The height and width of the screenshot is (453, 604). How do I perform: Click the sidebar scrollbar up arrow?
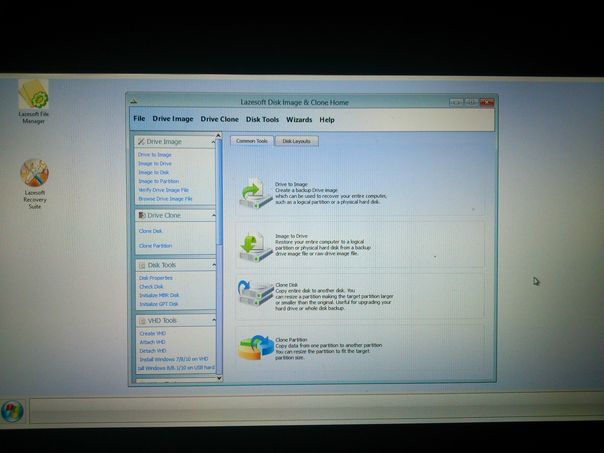219,136
